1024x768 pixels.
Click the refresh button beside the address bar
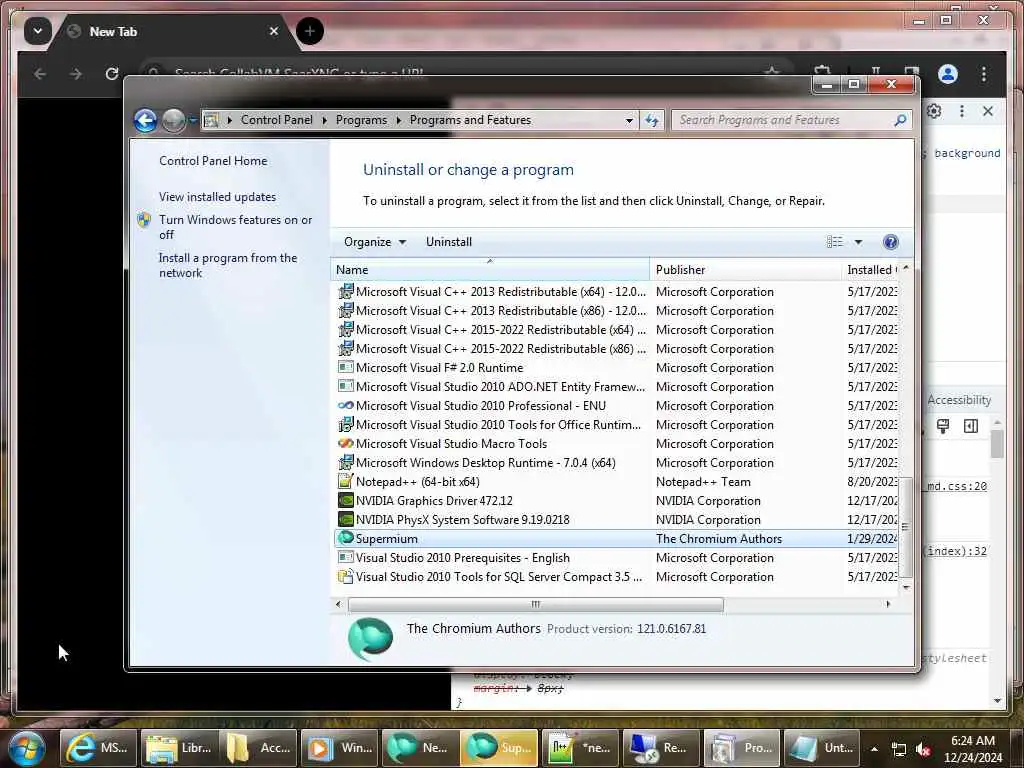pyautogui.click(x=651, y=120)
